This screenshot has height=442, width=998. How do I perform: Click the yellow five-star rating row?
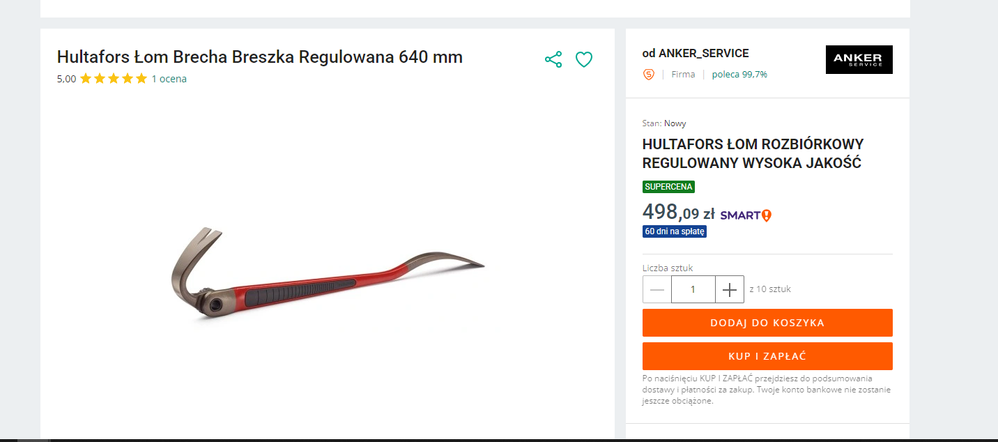pos(113,79)
